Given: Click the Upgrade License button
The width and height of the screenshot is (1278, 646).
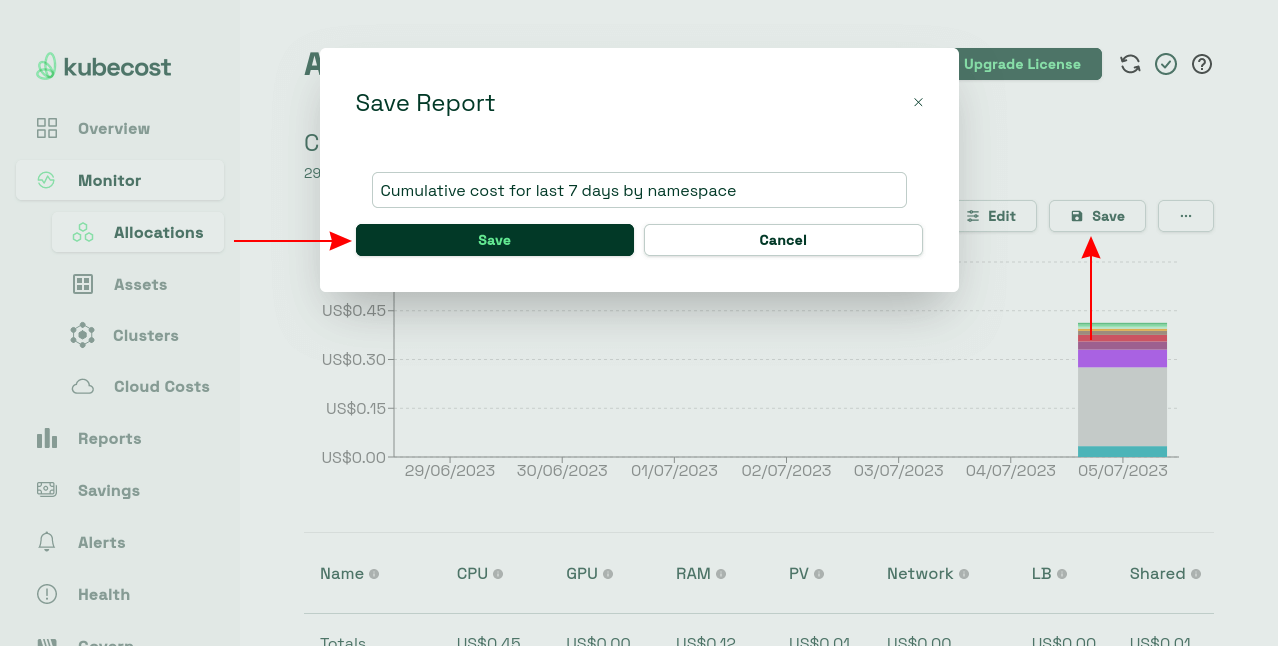Looking at the screenshot, I should 1024,63.
